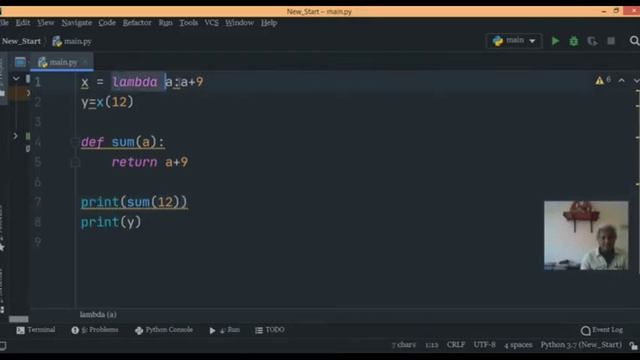
Task: Click the 1:13 line column indicator
Action: tap(431, 345)
